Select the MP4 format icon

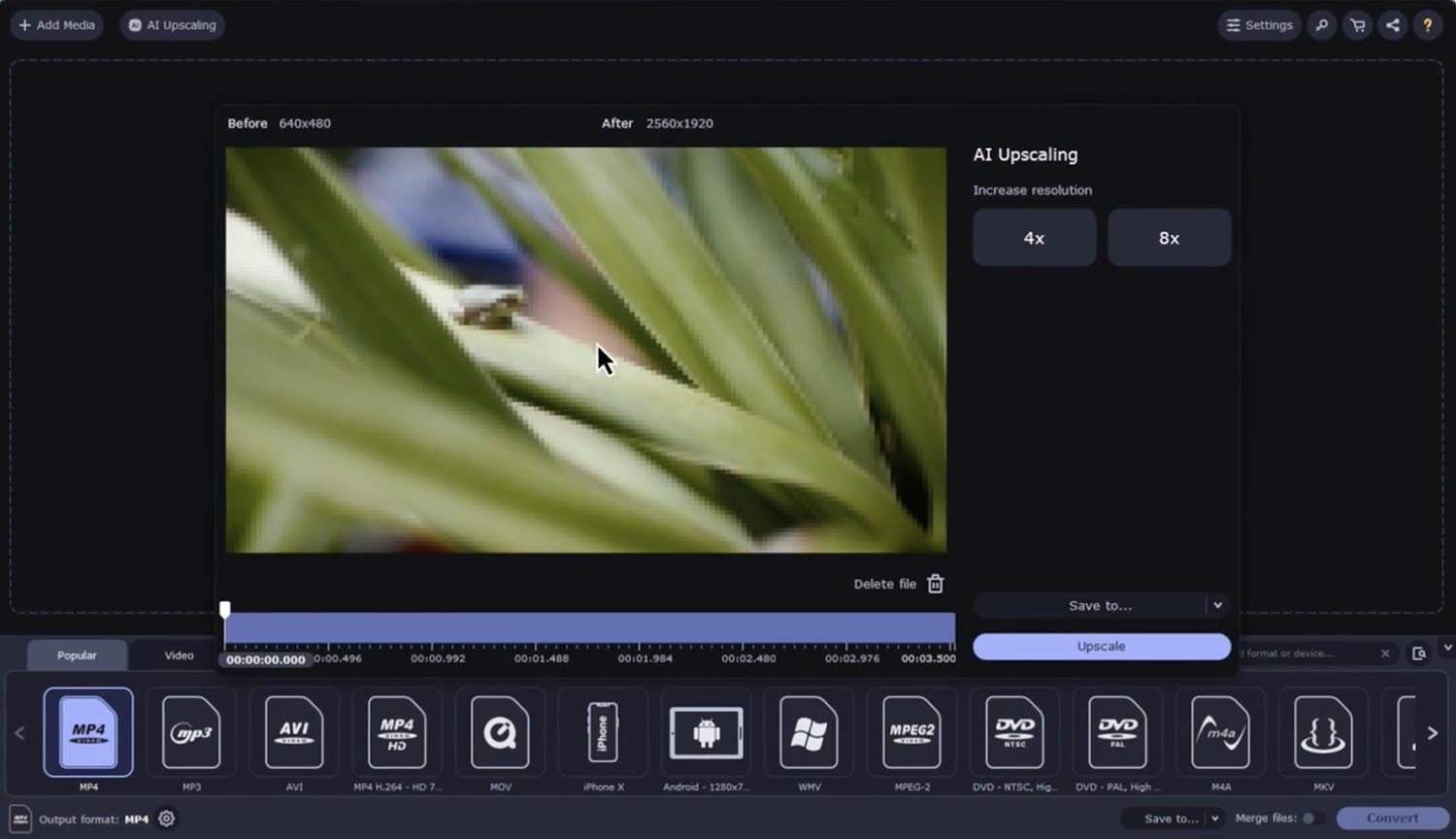[88, 732]
